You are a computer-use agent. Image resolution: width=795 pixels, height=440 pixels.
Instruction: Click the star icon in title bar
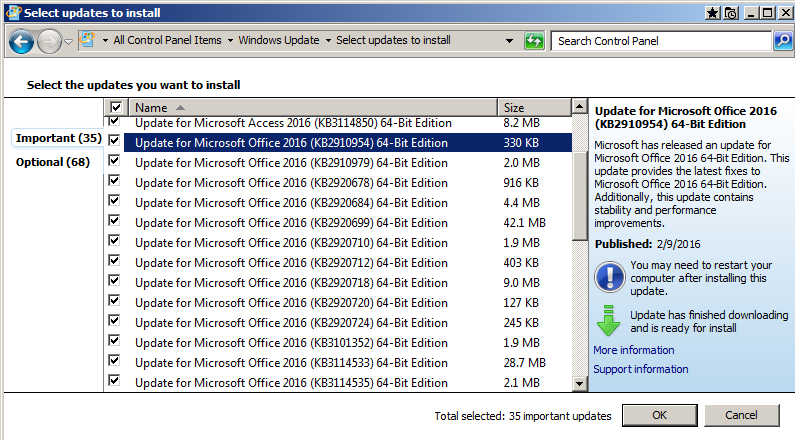[x=712, y=13]
